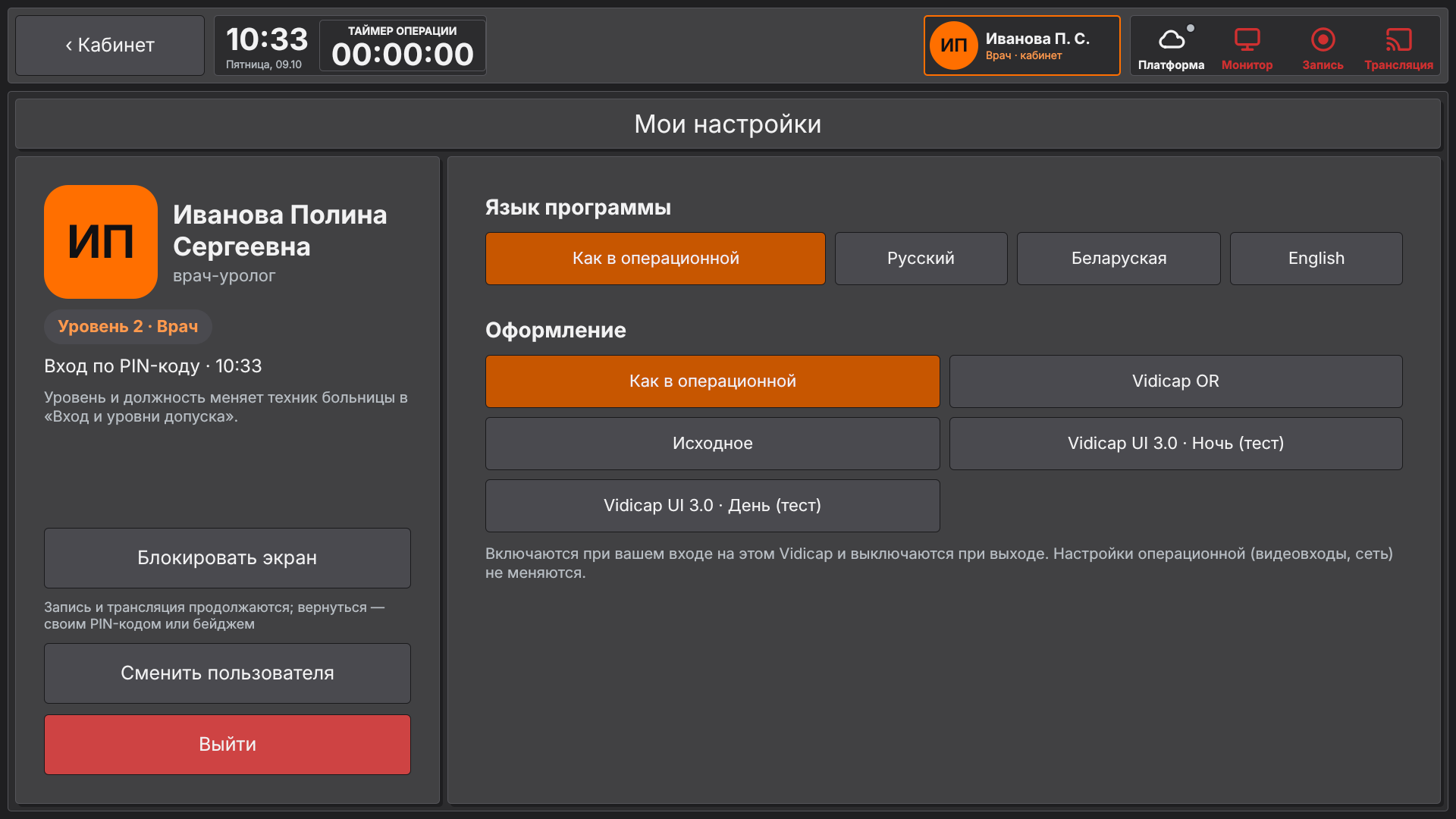Select Русский language option
Viewport: 1456px width, 819px height.
point(921,259)
